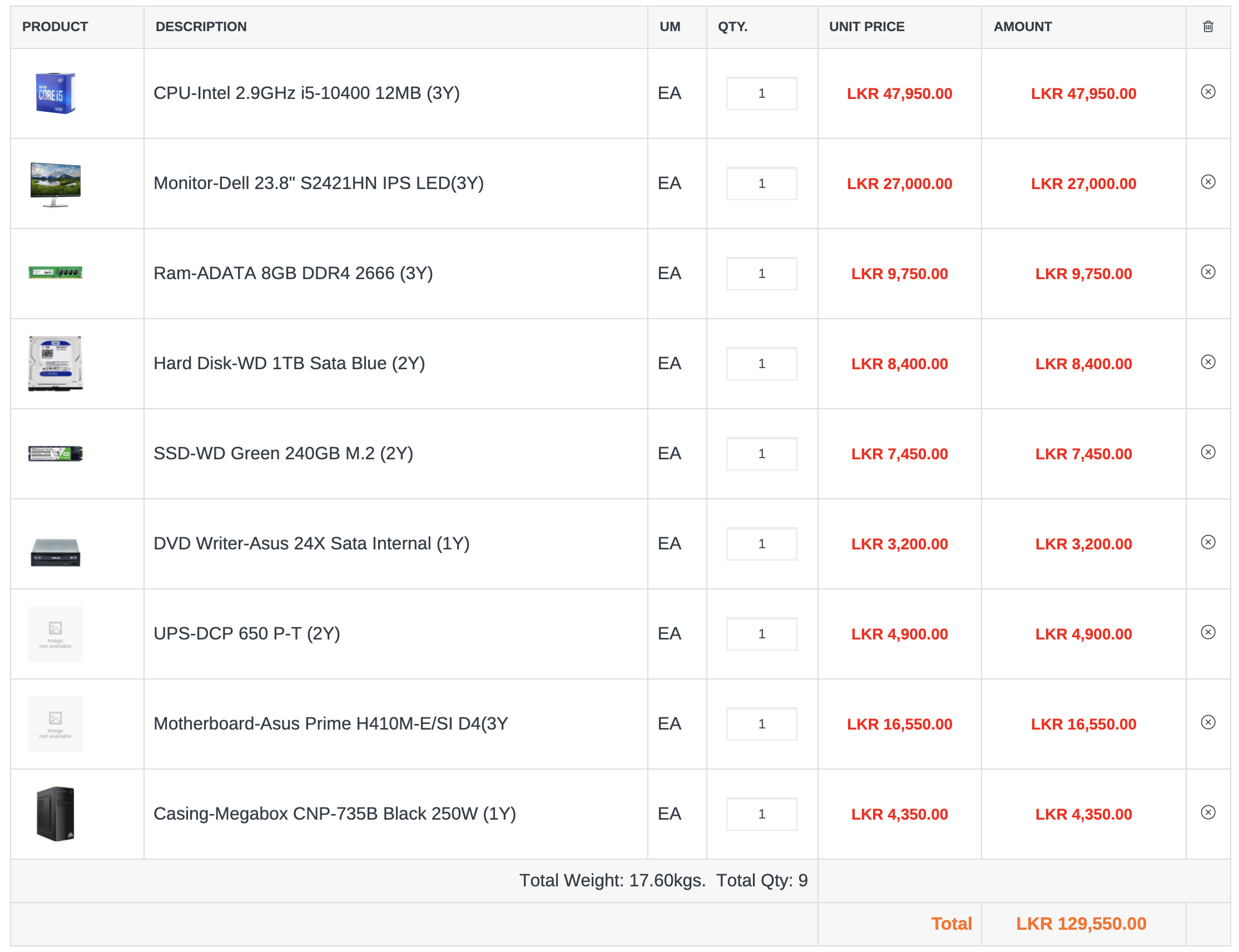Open the Intel Core i5 product image
Viewport: 1239px width, 952px height.
[56, 93]
